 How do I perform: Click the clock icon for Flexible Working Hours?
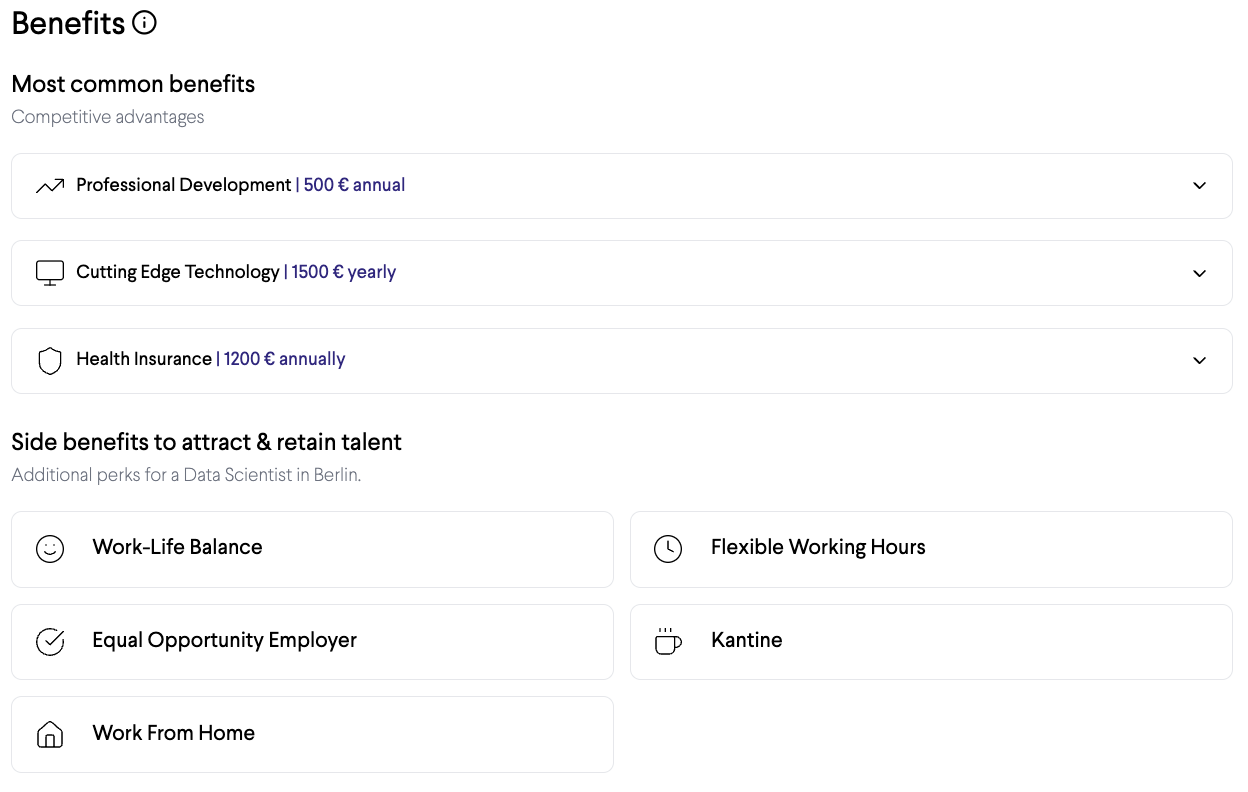pos(668,549)
